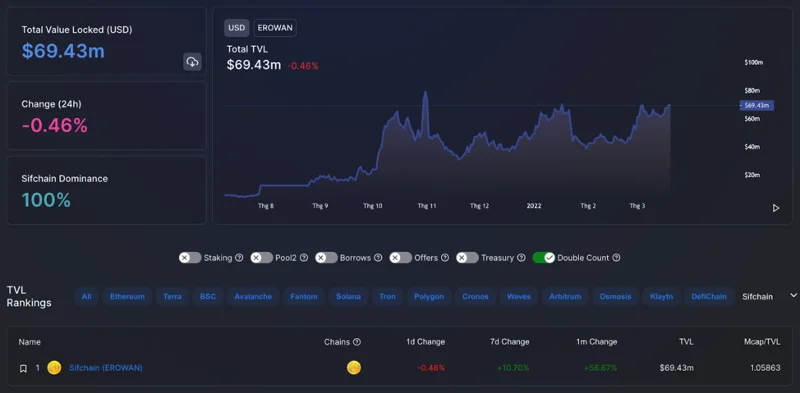Sort table by Name column
Image resolution: width=800 pixels, height=393 pixels.
point(30,342)
